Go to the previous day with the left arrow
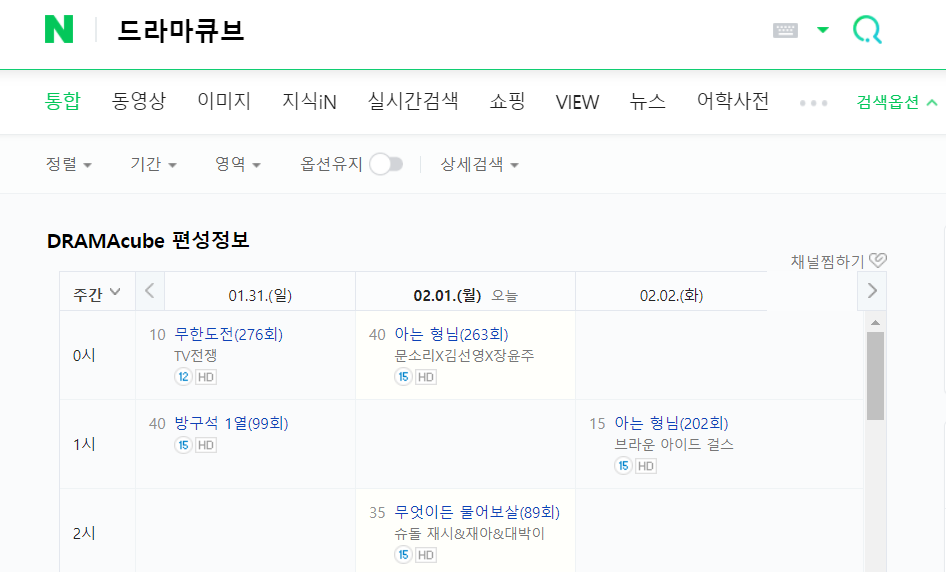Screen dimensions: 946x572 [150, 291]
